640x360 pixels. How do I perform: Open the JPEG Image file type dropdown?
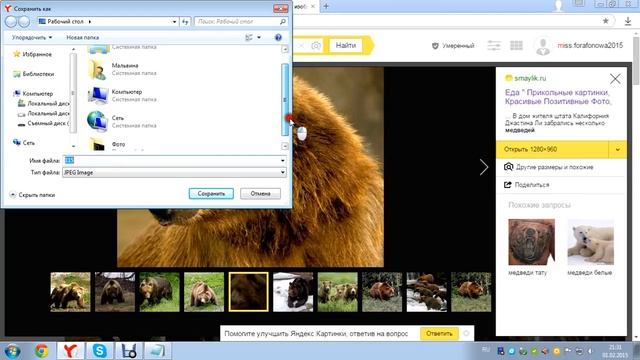pyautogui.click(x=174, y=173)
